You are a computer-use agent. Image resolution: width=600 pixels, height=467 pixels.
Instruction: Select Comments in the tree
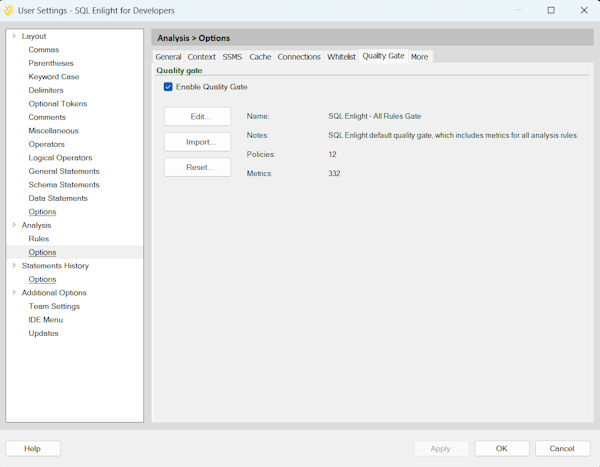(x=47, y=117)
